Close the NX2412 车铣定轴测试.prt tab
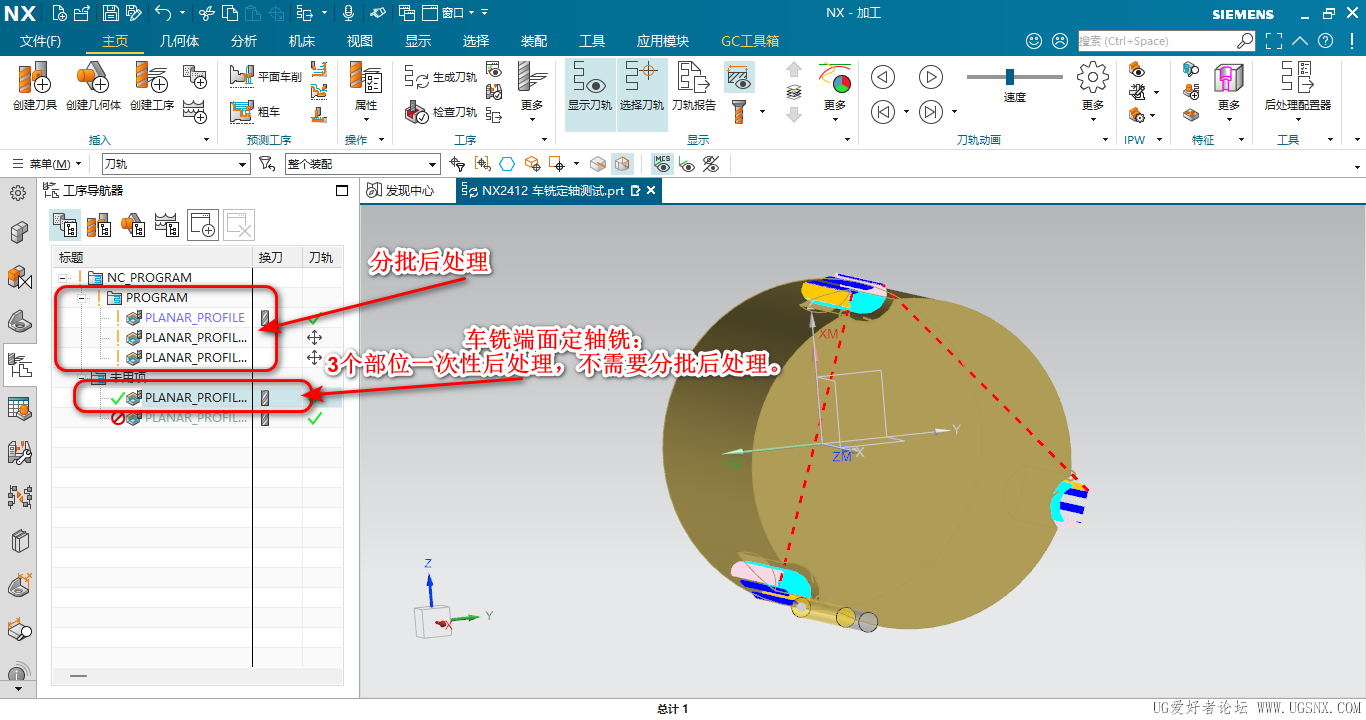 pos(651,190)
